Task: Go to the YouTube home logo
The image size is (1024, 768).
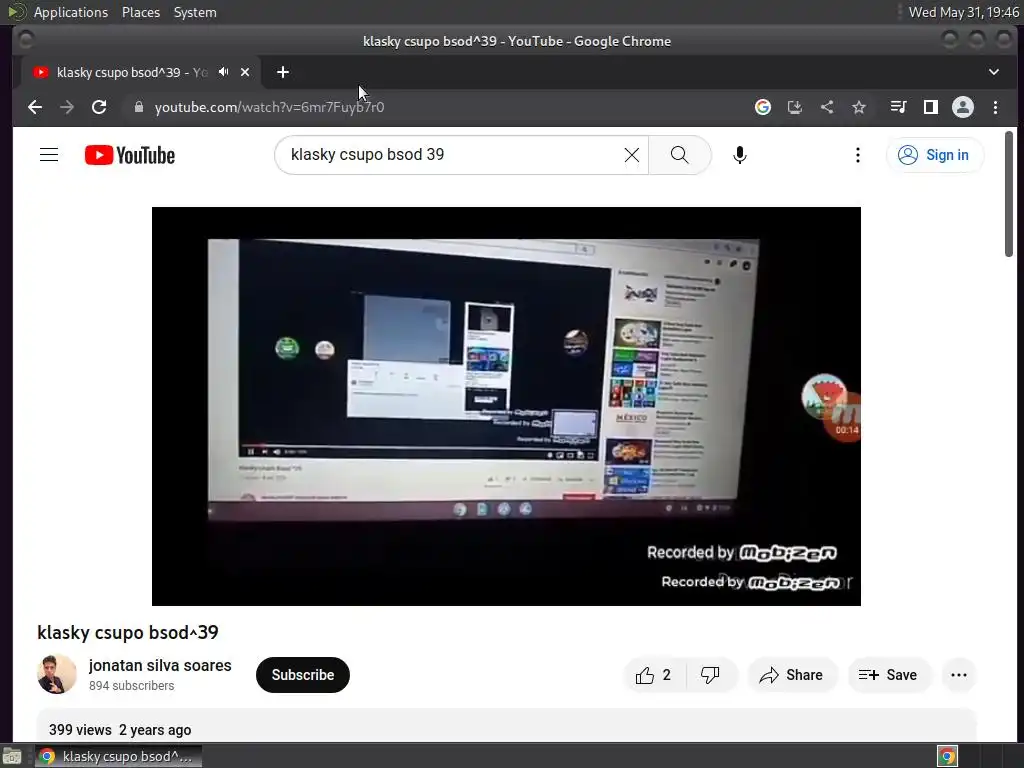Action: point(130,155)
